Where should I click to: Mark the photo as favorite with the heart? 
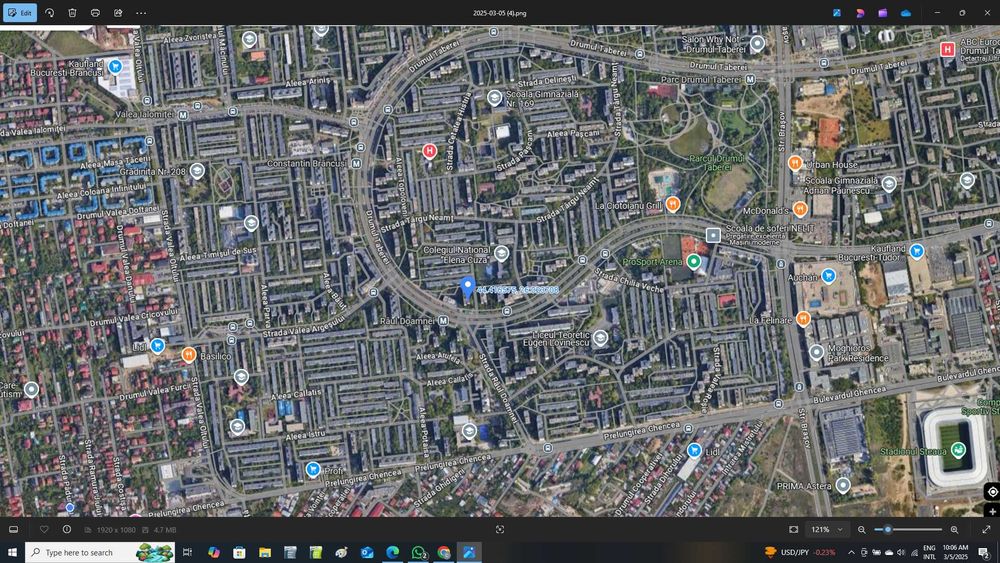44,529
